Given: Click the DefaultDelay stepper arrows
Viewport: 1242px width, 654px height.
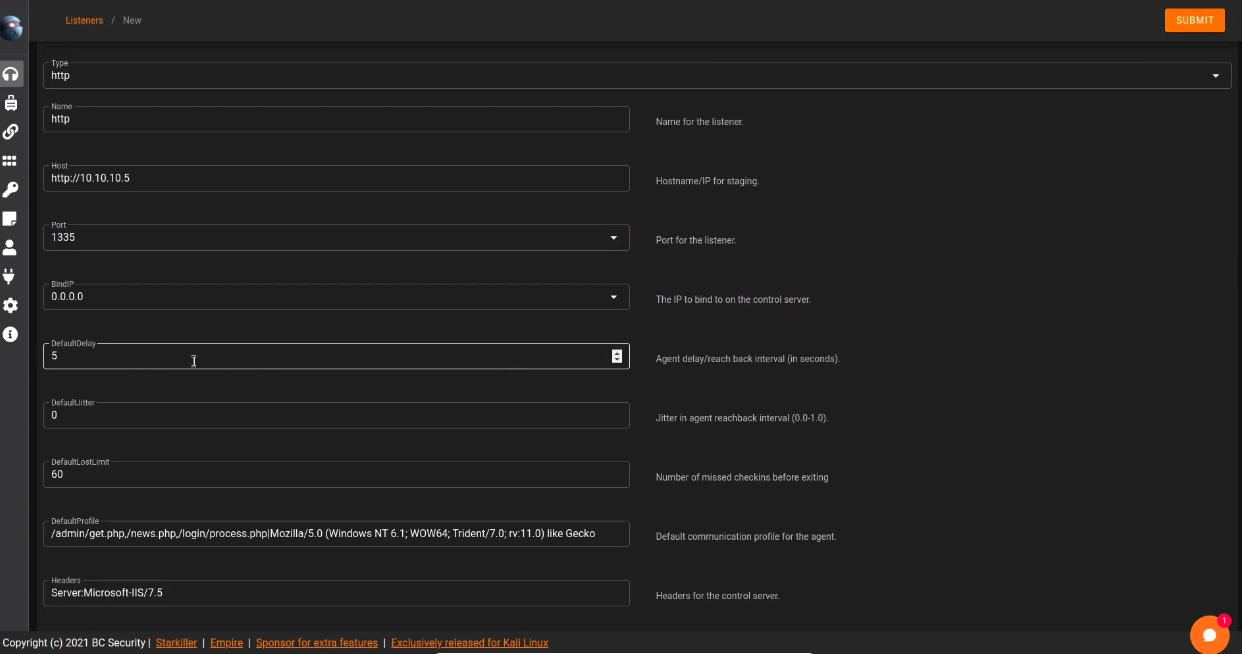Looking at the screenshot, I should coord(617,356).
